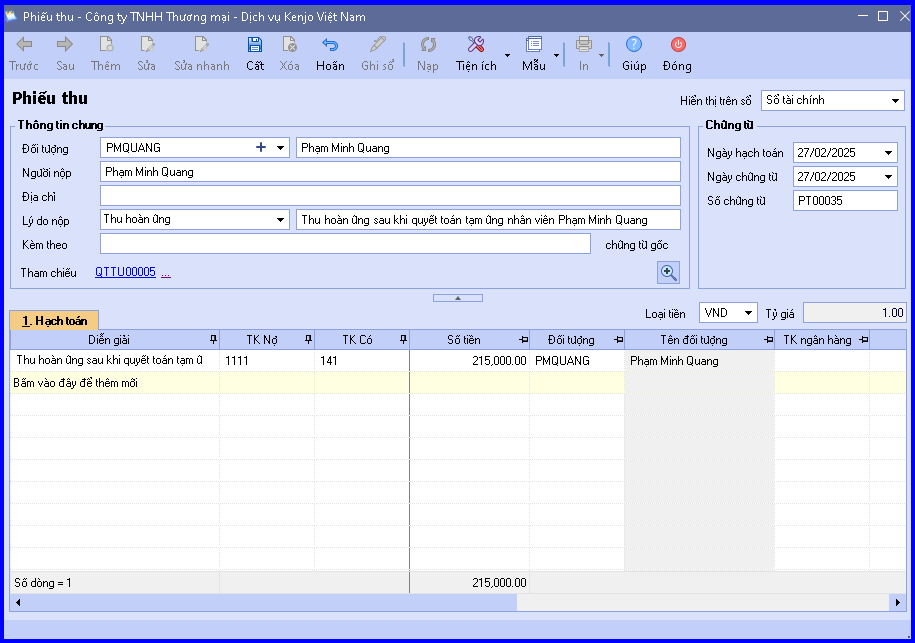The width and height of the screenshot is (915, 643).
Task: Click the Số chứng từ input field
Action: pyautogui.click(x=845, y=201)
